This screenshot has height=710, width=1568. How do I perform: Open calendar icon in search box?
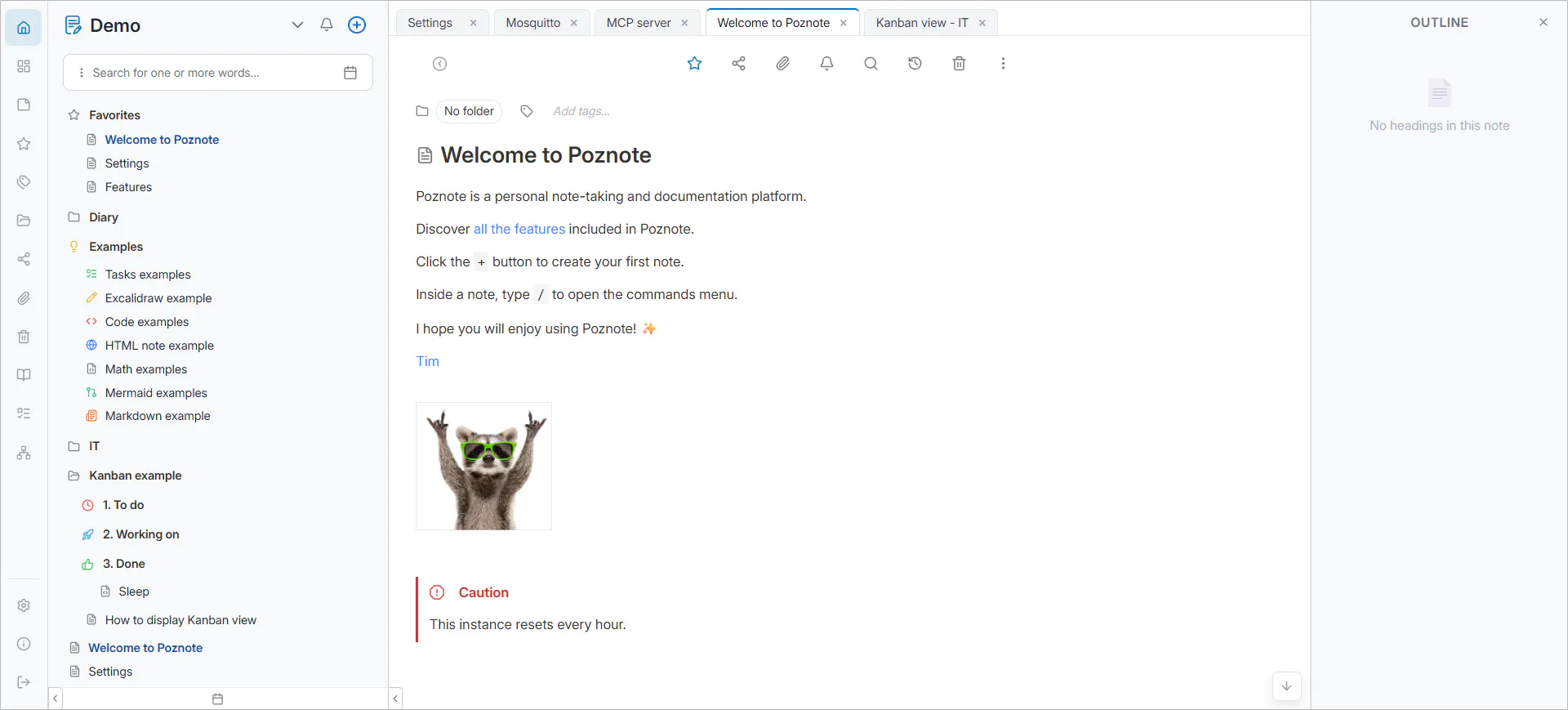pyautogui.click(x=350, y=73)
